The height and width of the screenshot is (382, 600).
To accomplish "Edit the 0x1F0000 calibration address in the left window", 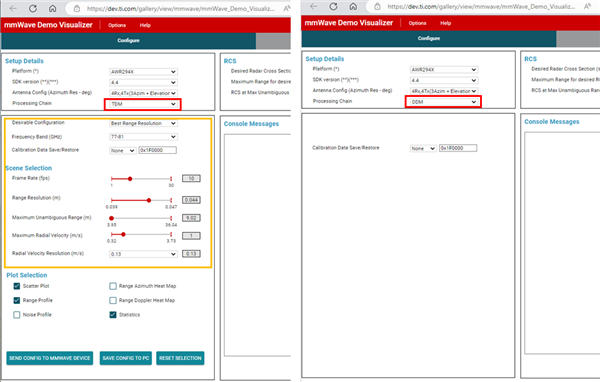I will pos(157,150).
